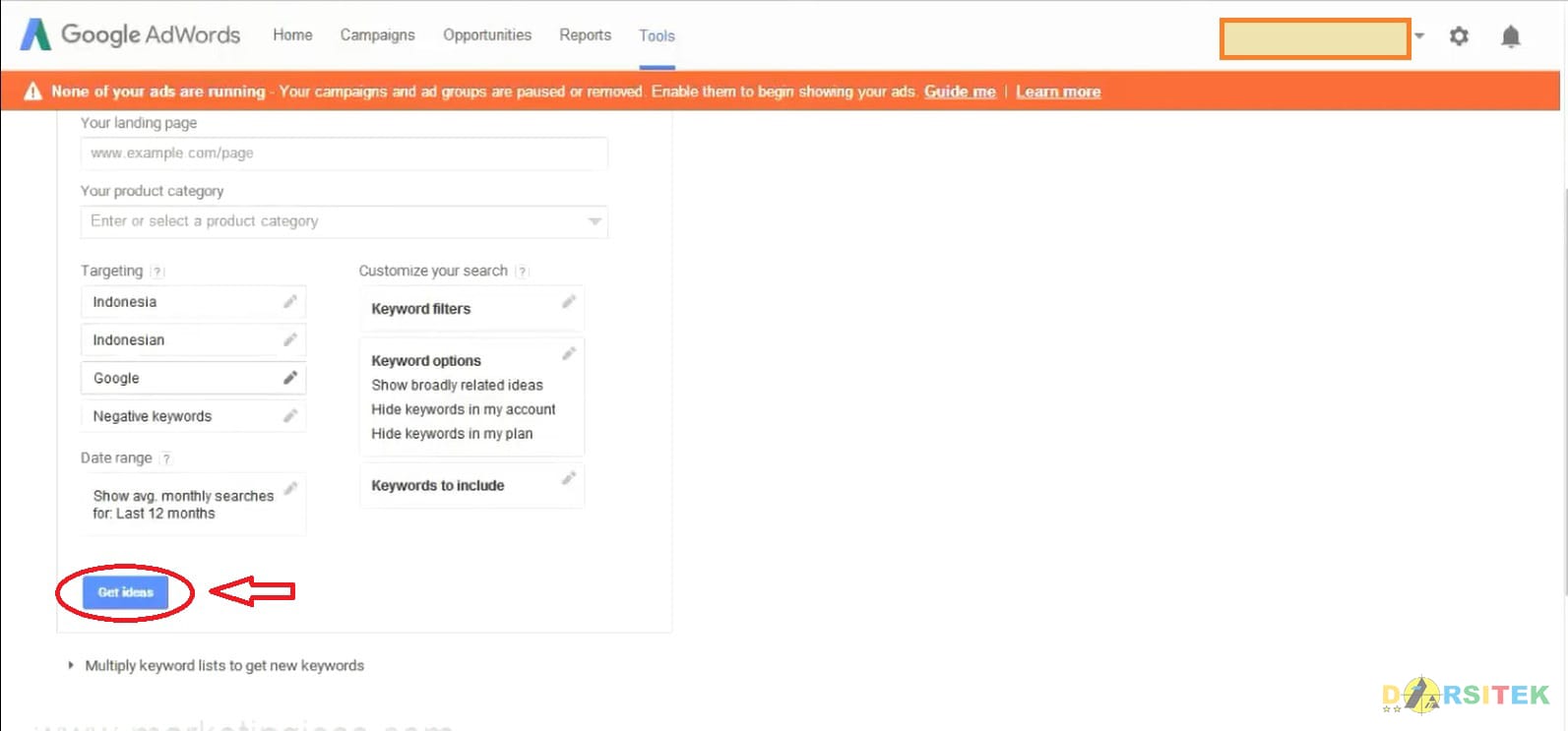Click the warning triangle icon in banner
This screenshot has height=731, width=1568.
pyautogui.click(x=32, y=91)
